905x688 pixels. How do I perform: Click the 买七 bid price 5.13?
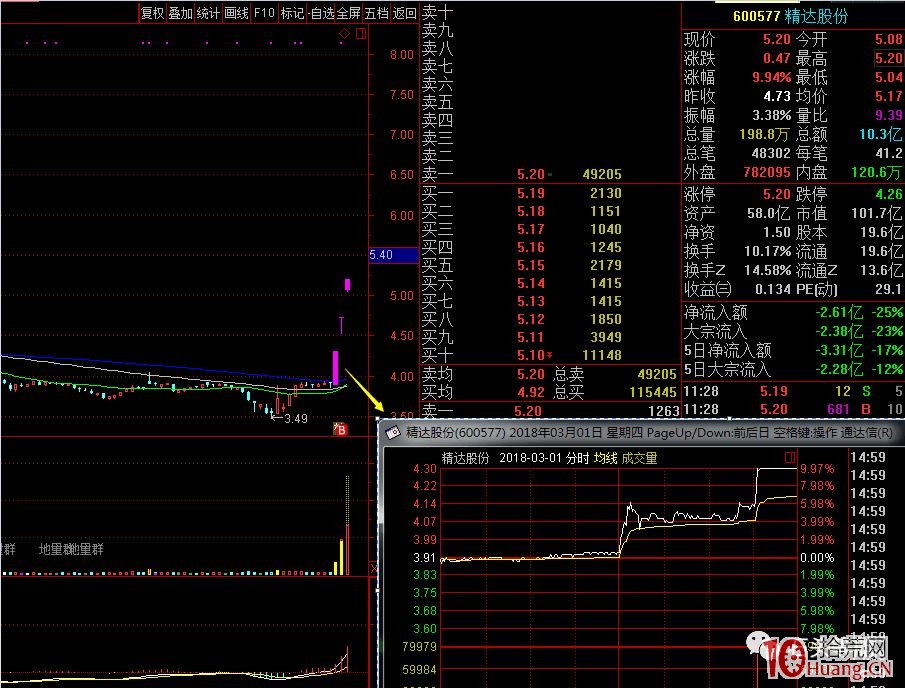point(530,301)
